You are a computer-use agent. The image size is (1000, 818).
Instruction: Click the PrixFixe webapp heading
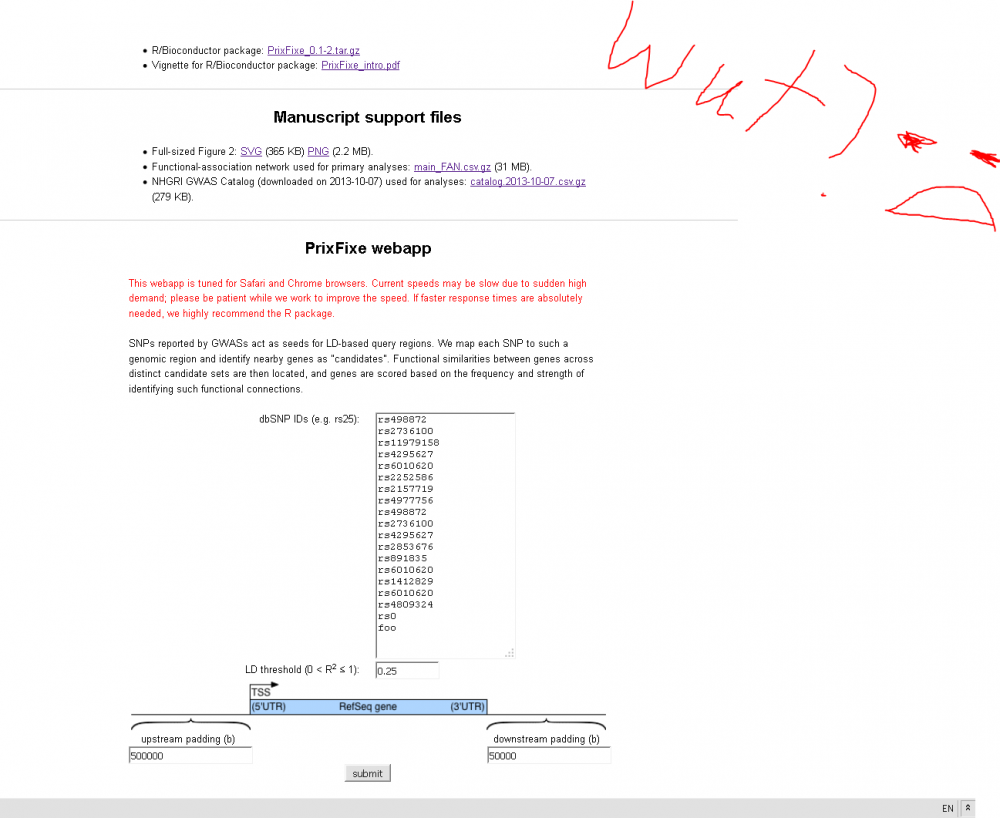(x=368, y=248)
